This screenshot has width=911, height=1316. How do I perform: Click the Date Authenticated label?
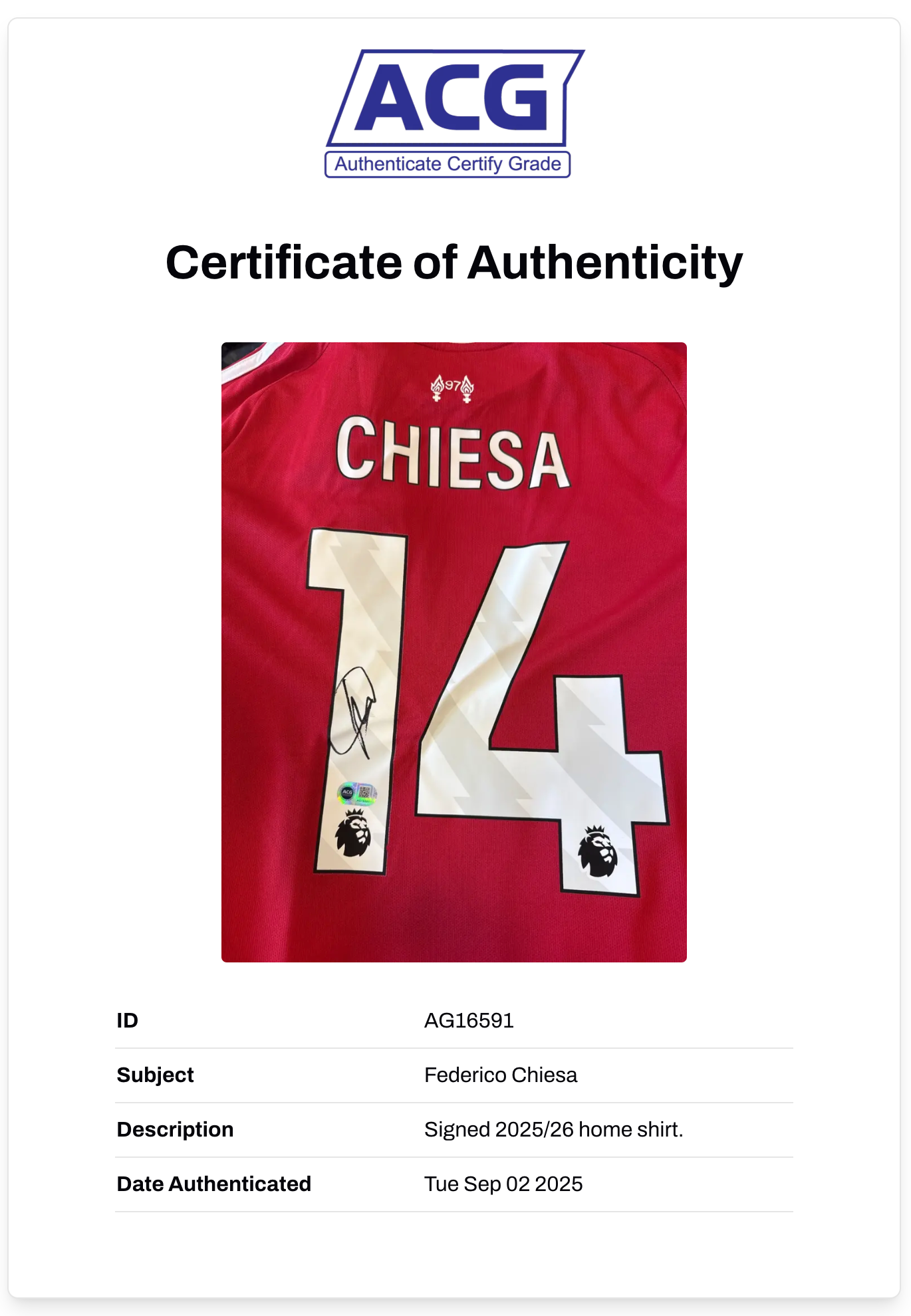tap(213, 1184)
